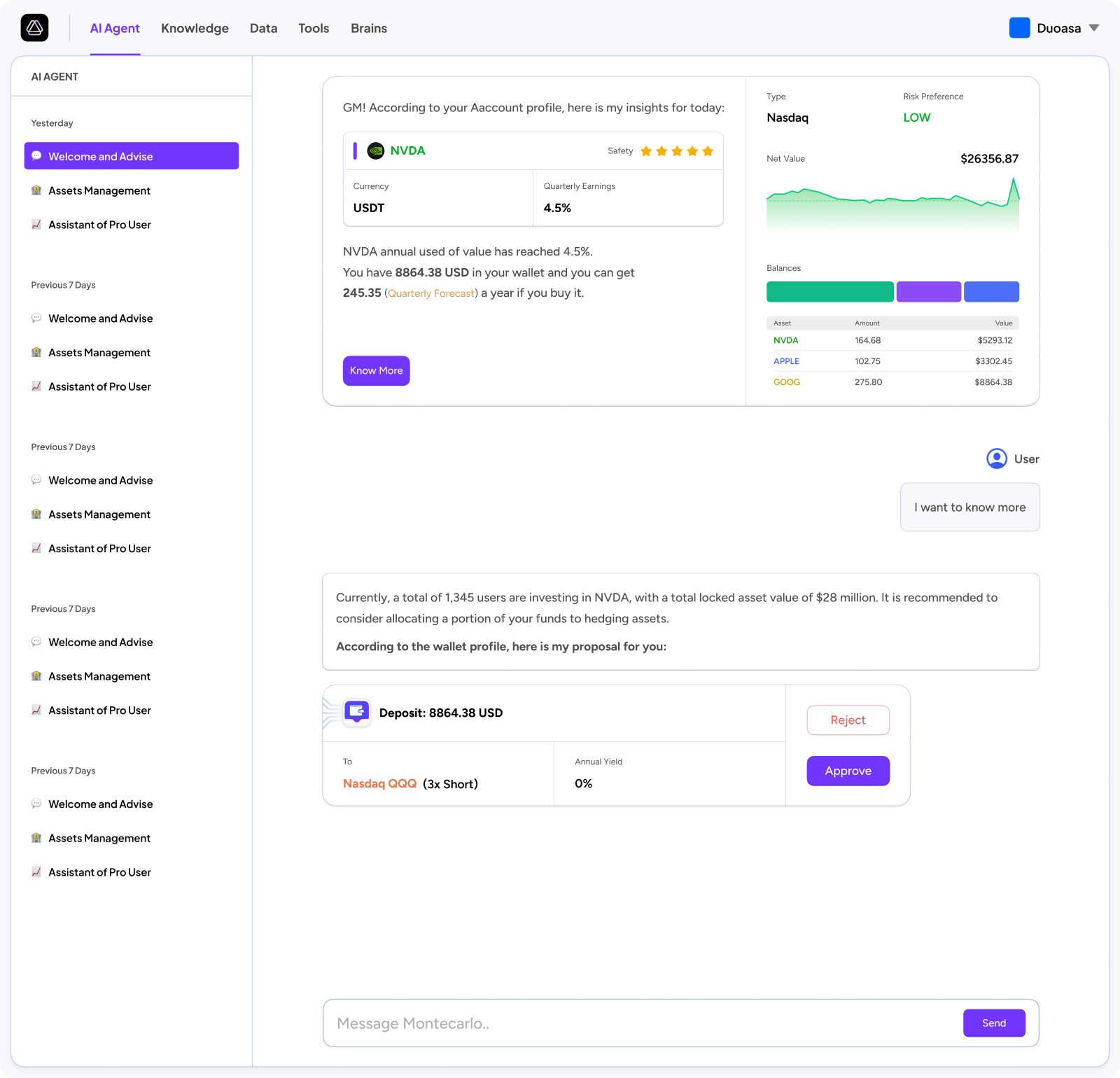Click the first Safety rating star
The image size is (1120, 1078).
(646, 151)
